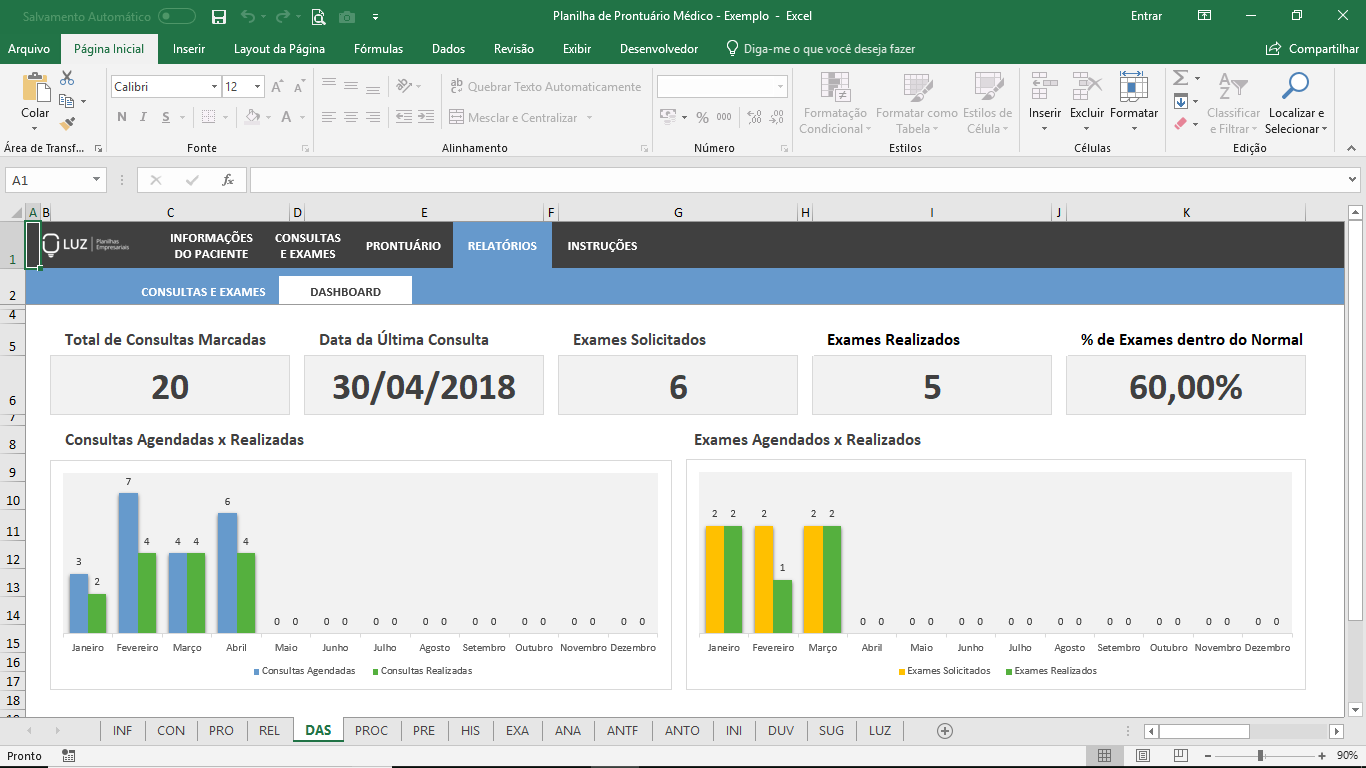Click the Save icon in quick access toolbar
Image resolution: width=1366 pixels, height=768 pixels.
[219, 16]
